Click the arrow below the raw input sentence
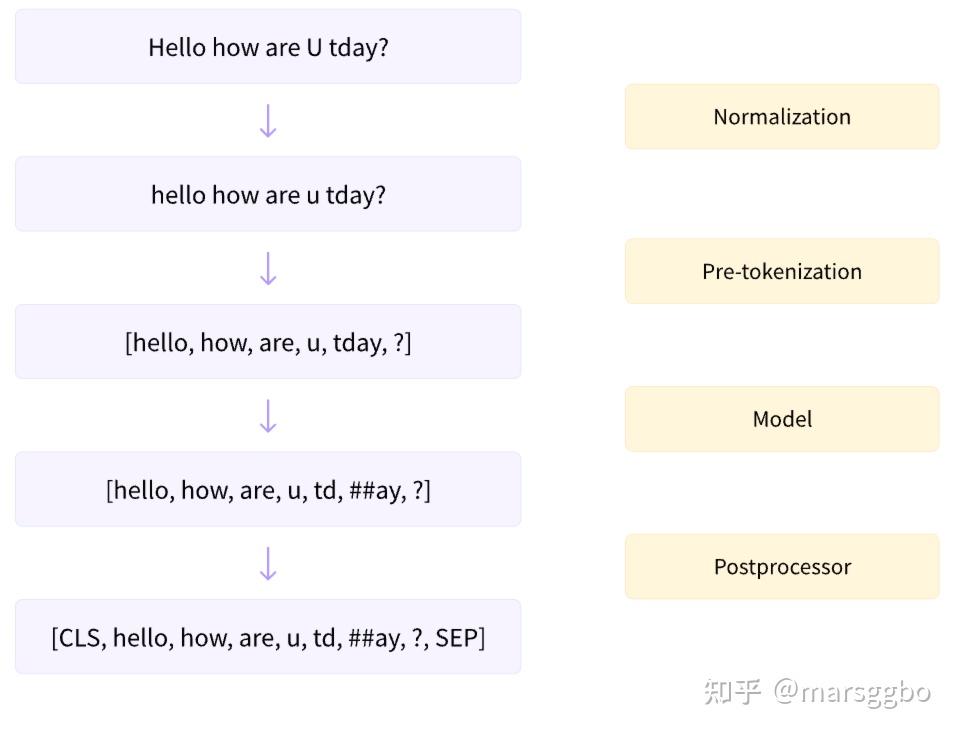 (x=268, y=121)
